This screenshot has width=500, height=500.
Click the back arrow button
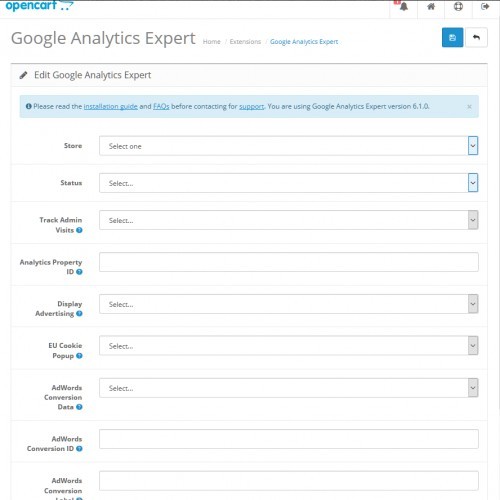click(x=476, y=37)
